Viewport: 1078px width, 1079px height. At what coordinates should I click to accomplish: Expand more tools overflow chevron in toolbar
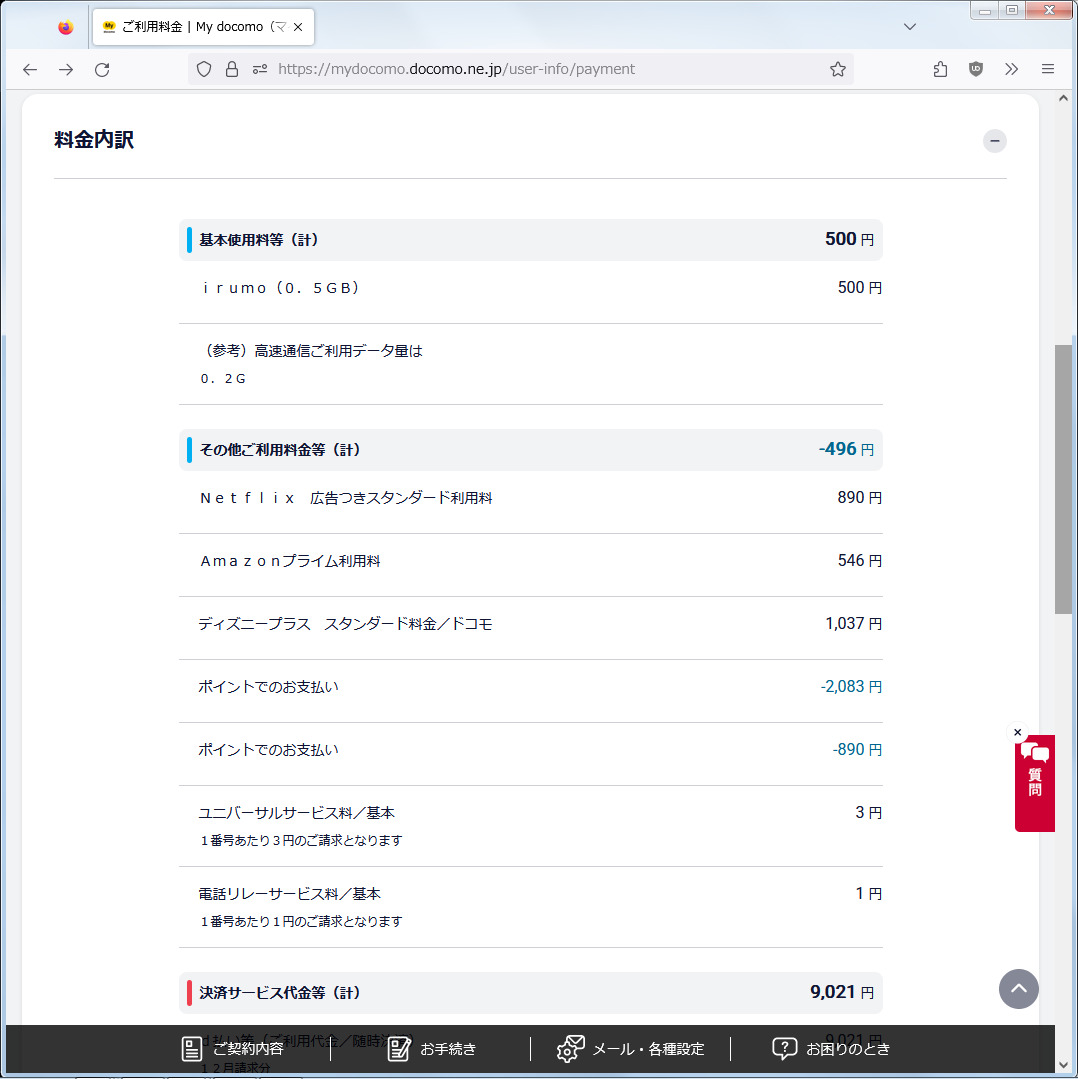[1012, 69]
